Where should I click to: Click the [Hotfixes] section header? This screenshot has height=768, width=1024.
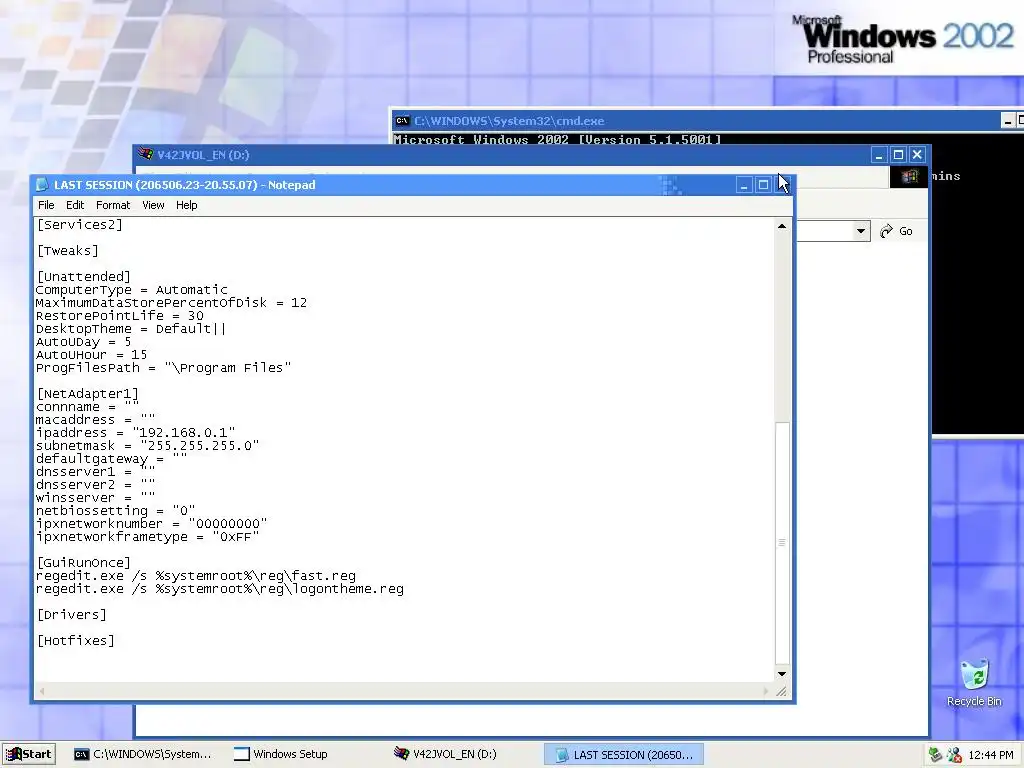click(76, 641)
